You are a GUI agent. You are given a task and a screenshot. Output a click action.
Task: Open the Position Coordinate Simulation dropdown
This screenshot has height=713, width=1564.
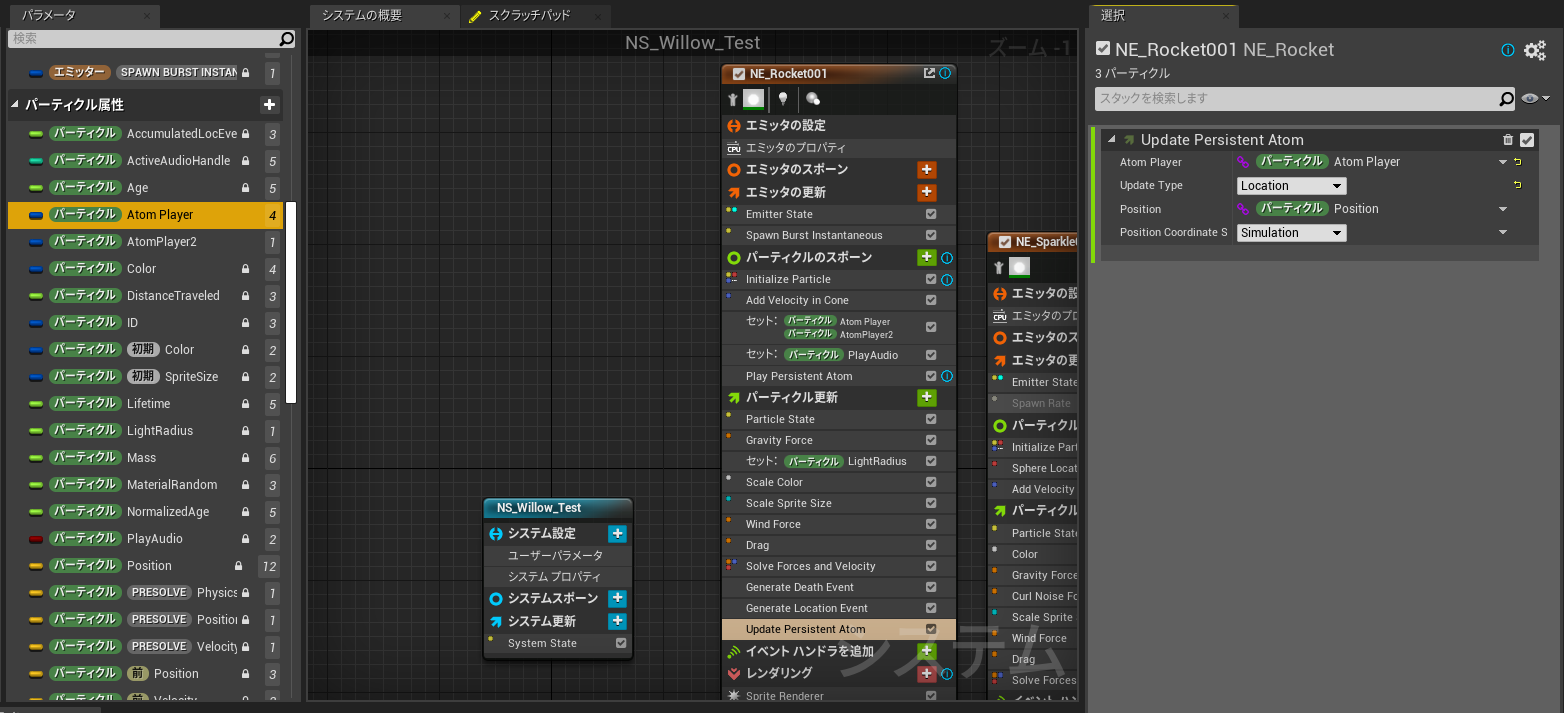1291,233
